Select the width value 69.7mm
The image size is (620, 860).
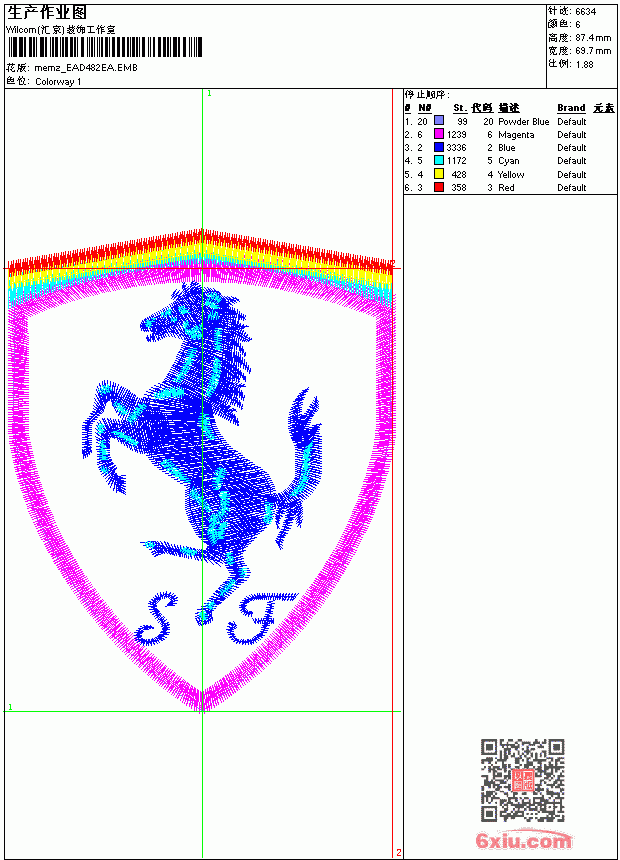[593, 51]
